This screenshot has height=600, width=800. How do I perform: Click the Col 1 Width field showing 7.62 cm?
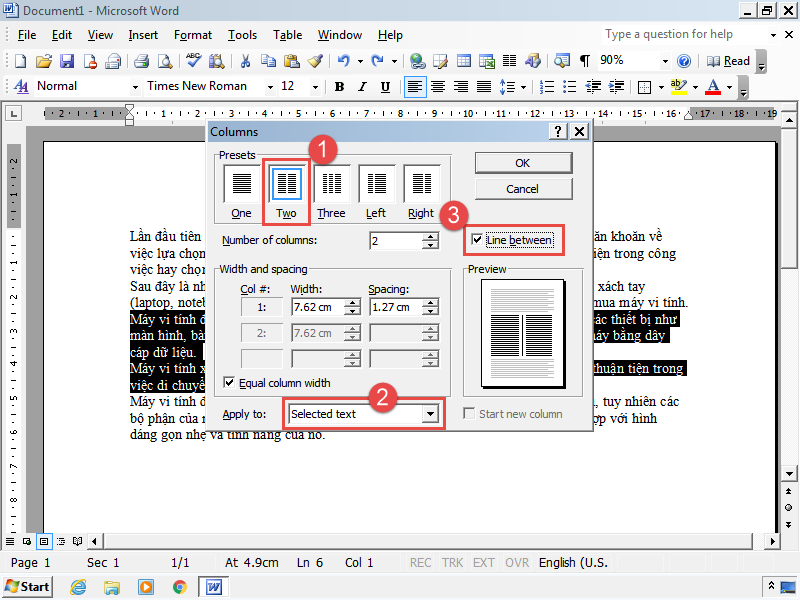[x=318, y=307]
